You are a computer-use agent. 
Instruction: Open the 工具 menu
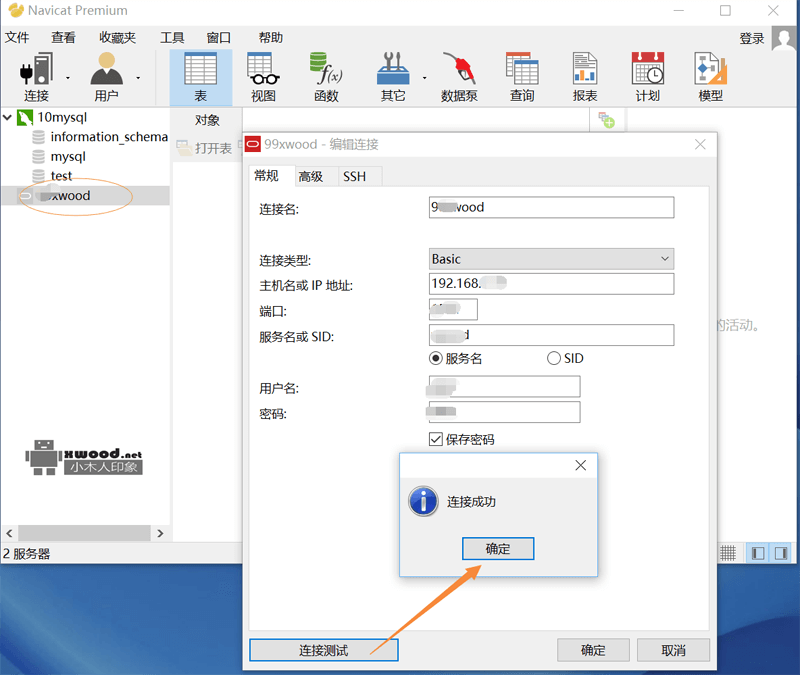[172, 38]
